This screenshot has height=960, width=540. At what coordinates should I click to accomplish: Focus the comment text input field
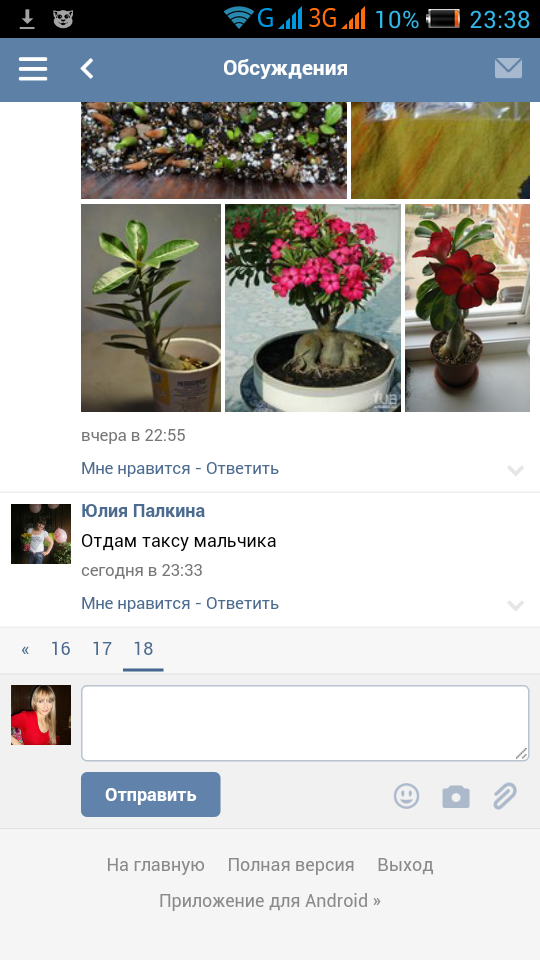coord(305,723)
